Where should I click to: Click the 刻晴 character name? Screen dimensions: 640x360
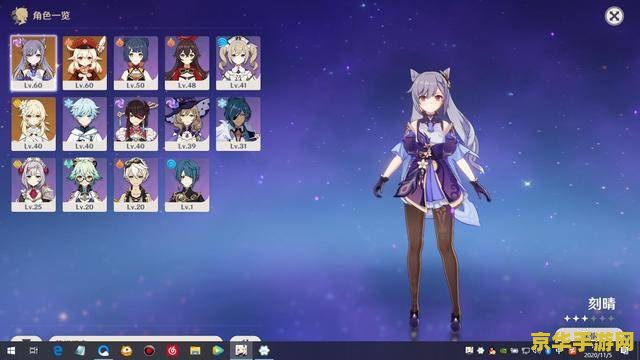pyautogui.click(x=601, y=304)
